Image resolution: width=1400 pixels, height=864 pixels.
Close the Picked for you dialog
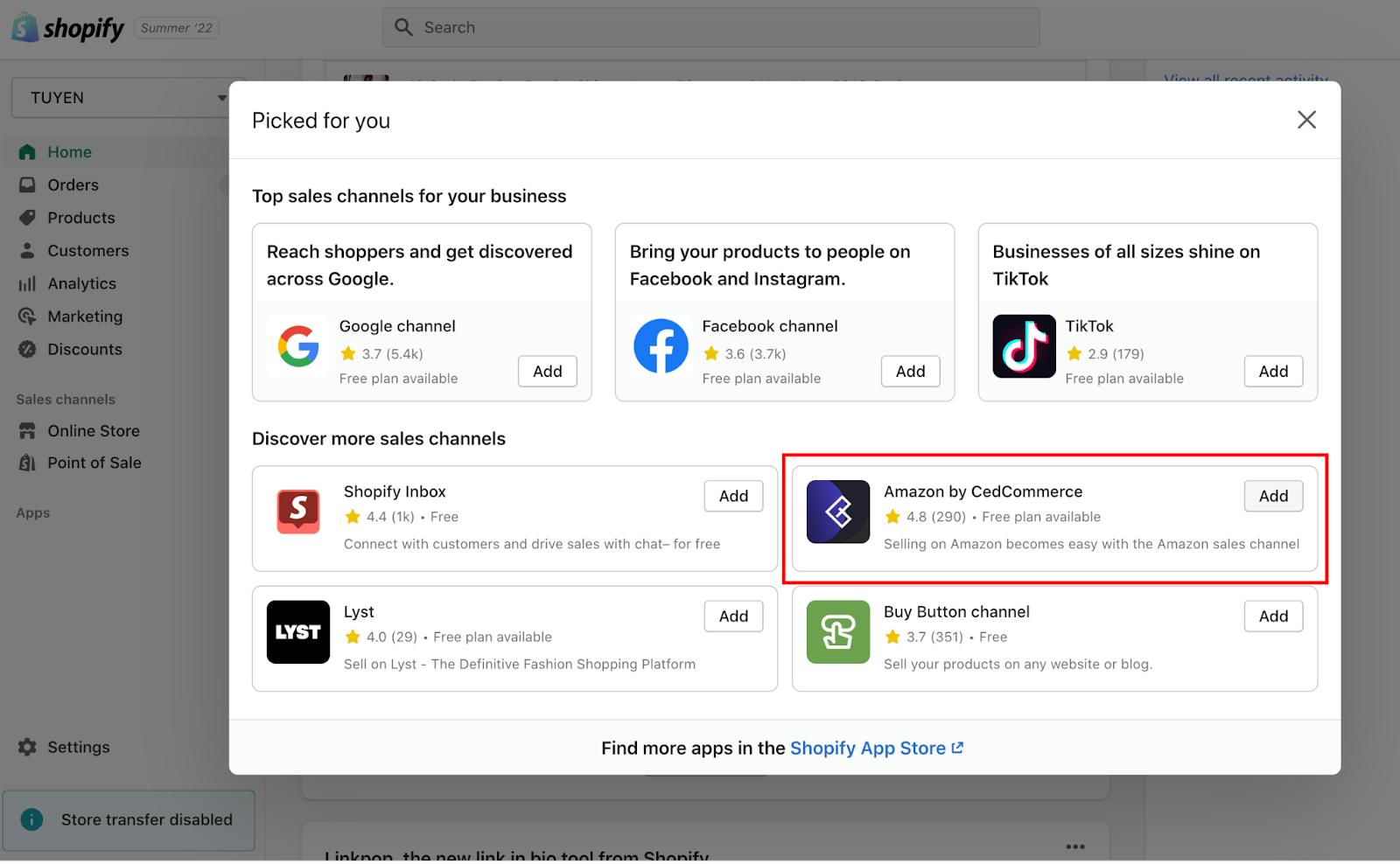(1306, 120)
